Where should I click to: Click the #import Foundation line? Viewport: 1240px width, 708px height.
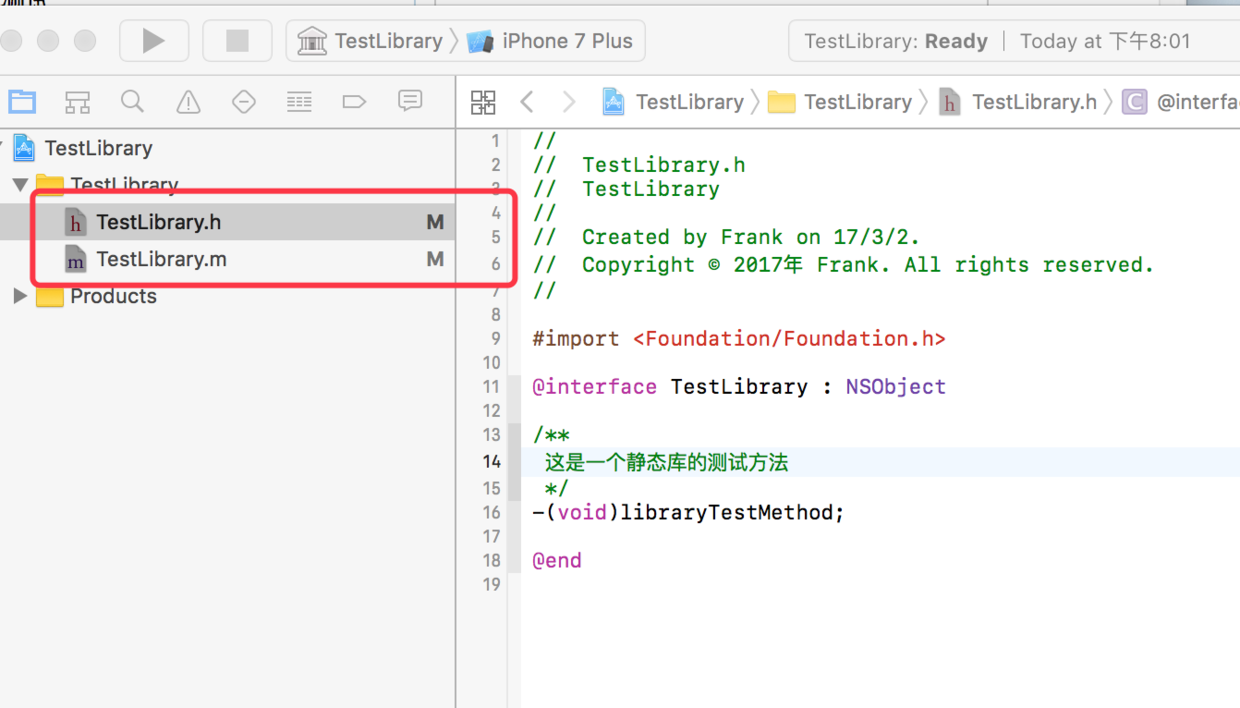click(x=739, y=339)
